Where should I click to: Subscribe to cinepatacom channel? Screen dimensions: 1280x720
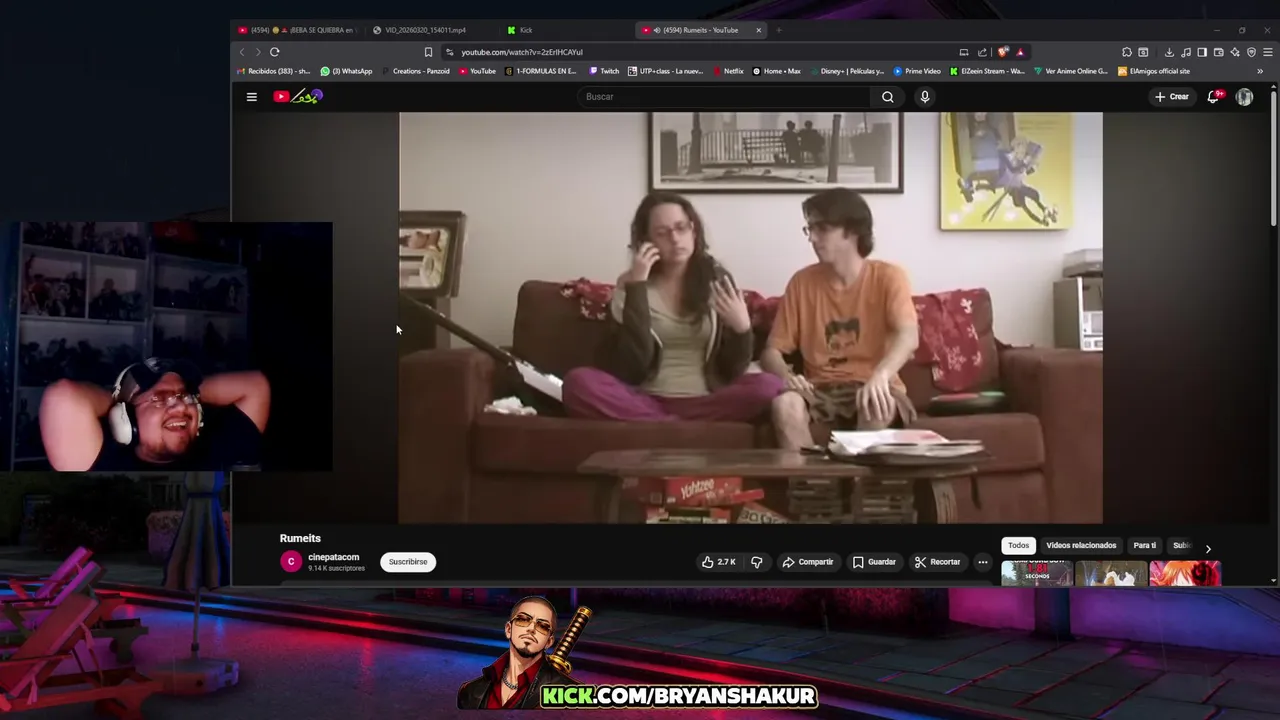(408, 562)
